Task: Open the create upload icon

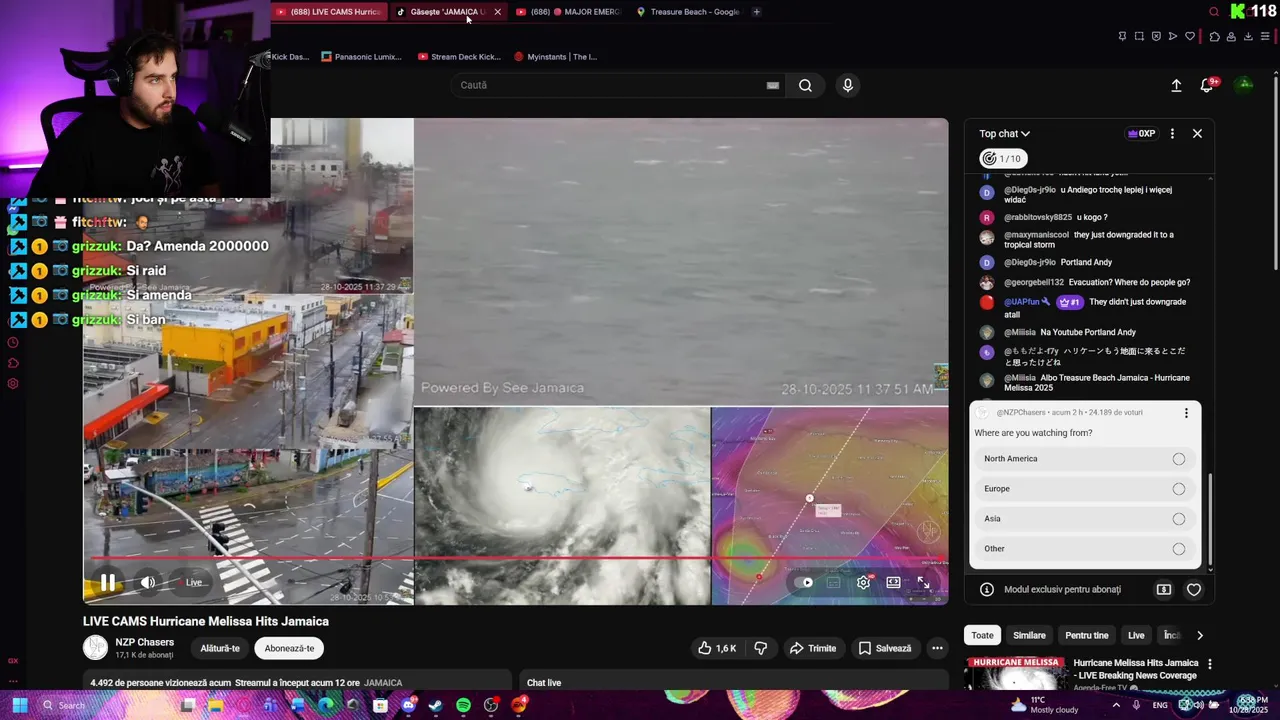Action: click(x=1176, y=85)
